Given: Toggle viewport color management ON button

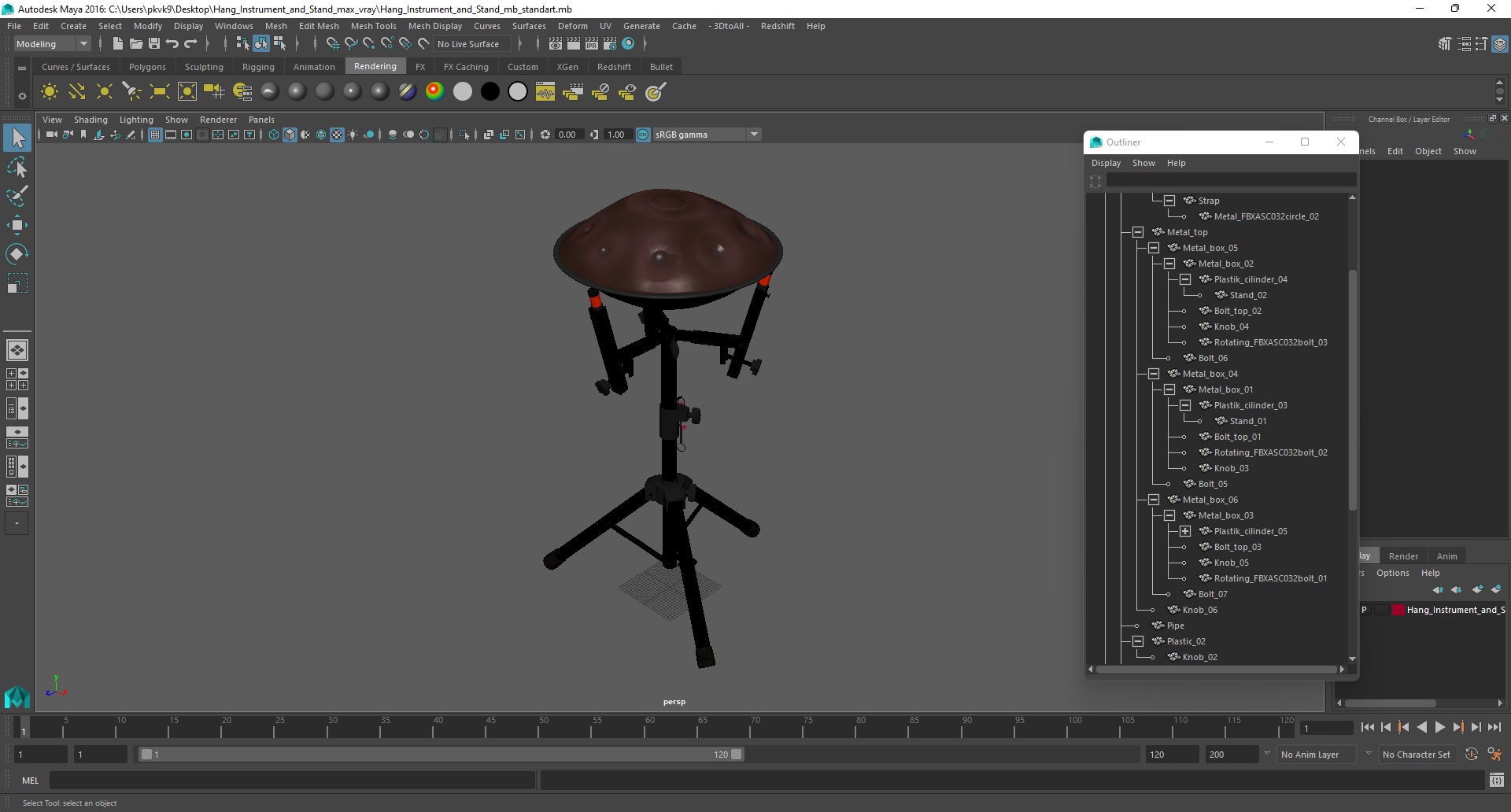Looking at the screenshot, I should (643, 135).
